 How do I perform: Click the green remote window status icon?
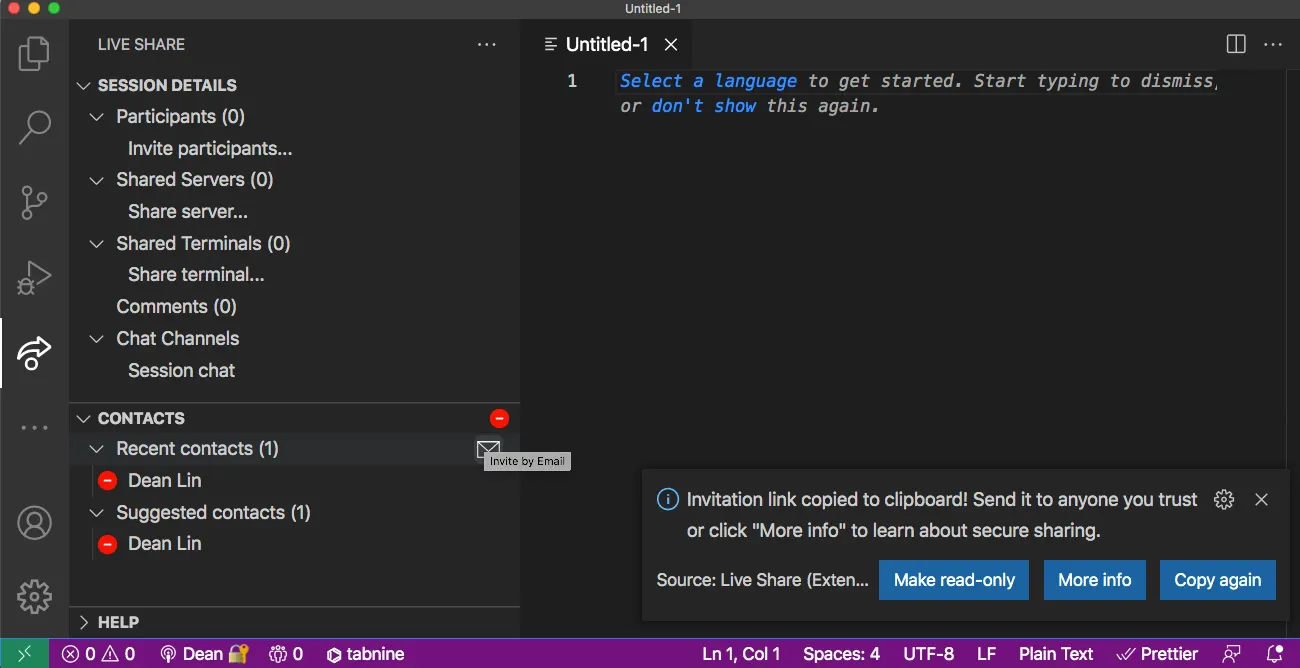pyautogui.click(x=24, y=654)
